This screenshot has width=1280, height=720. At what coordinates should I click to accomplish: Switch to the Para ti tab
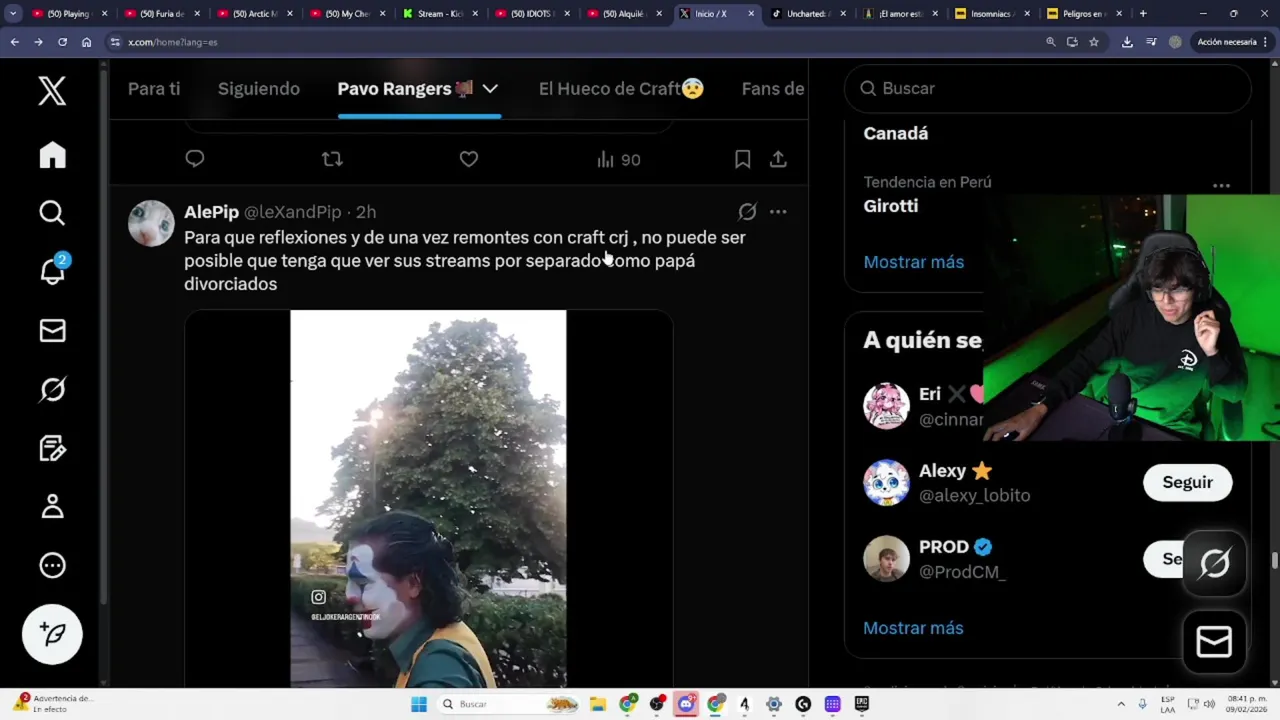coord(154,89)
